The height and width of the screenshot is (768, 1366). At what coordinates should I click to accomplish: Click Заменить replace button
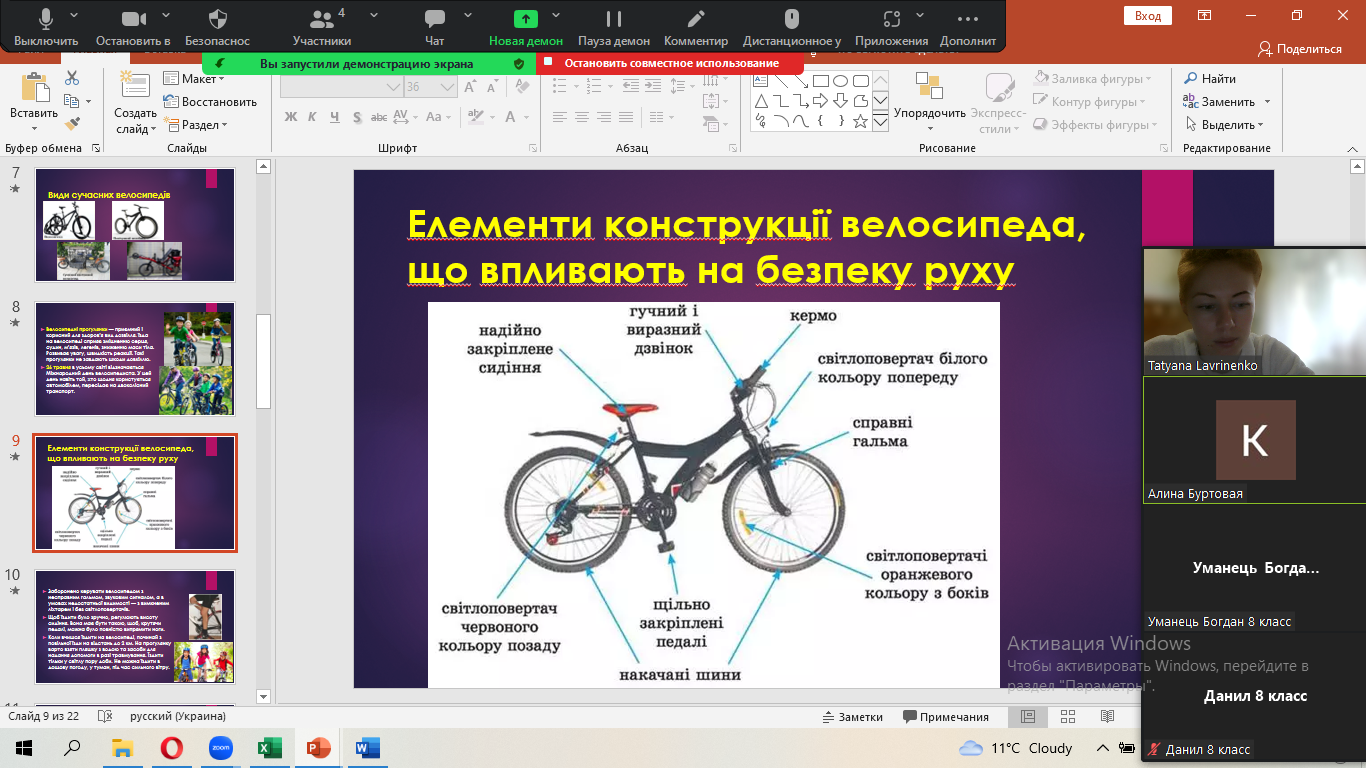click(1220, 101)
